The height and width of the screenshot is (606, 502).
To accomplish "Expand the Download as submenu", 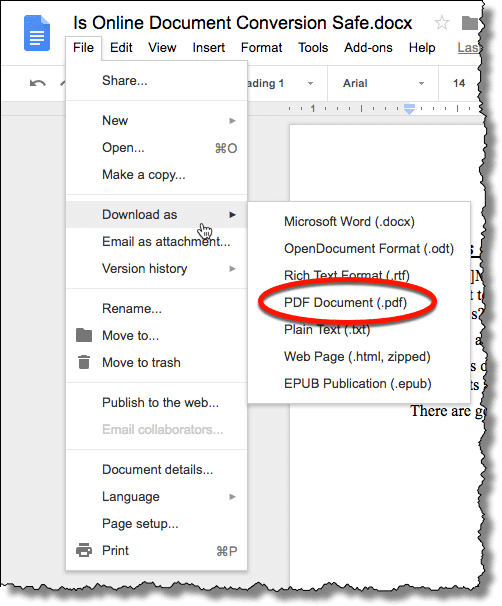I will (156, 214).
